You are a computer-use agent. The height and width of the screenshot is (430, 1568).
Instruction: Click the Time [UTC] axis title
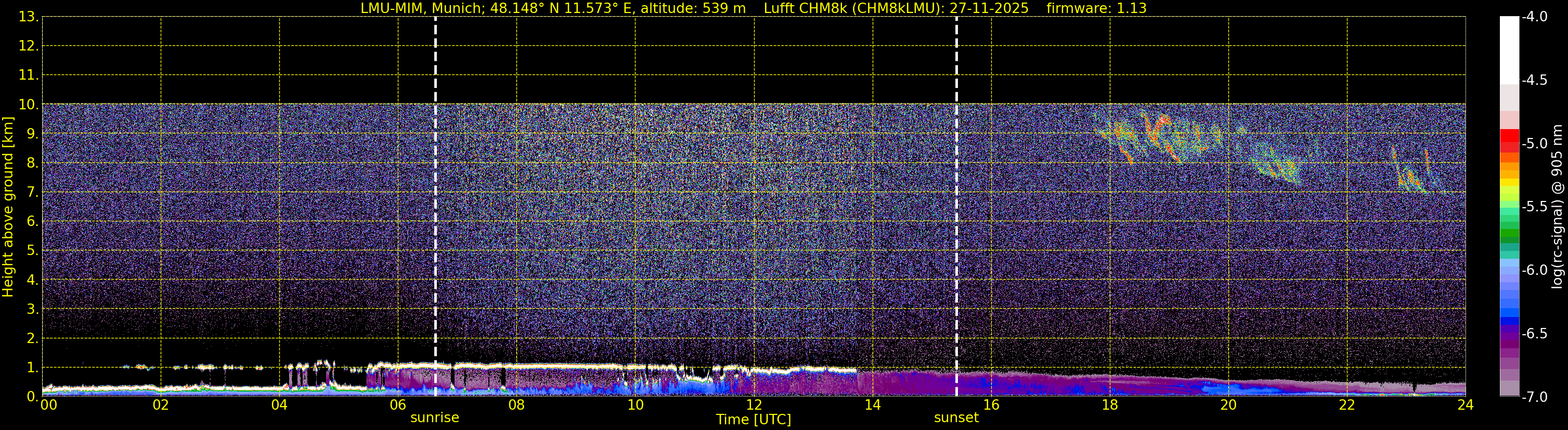click(754, 420)
